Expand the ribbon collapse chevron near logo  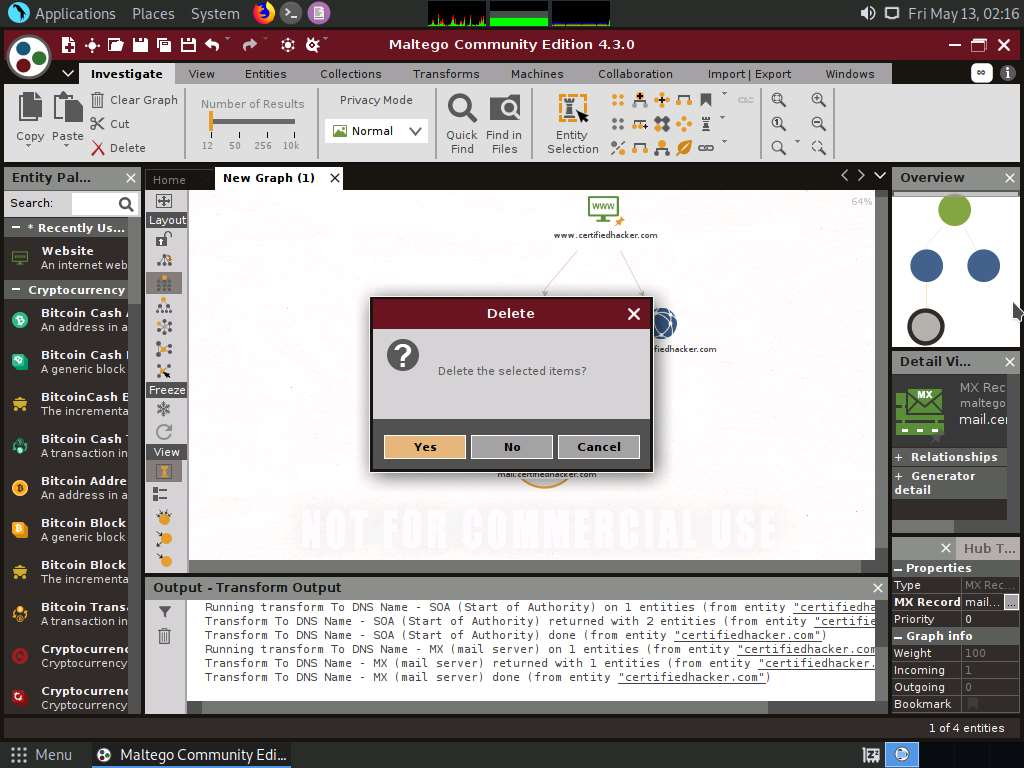[67, 74]
